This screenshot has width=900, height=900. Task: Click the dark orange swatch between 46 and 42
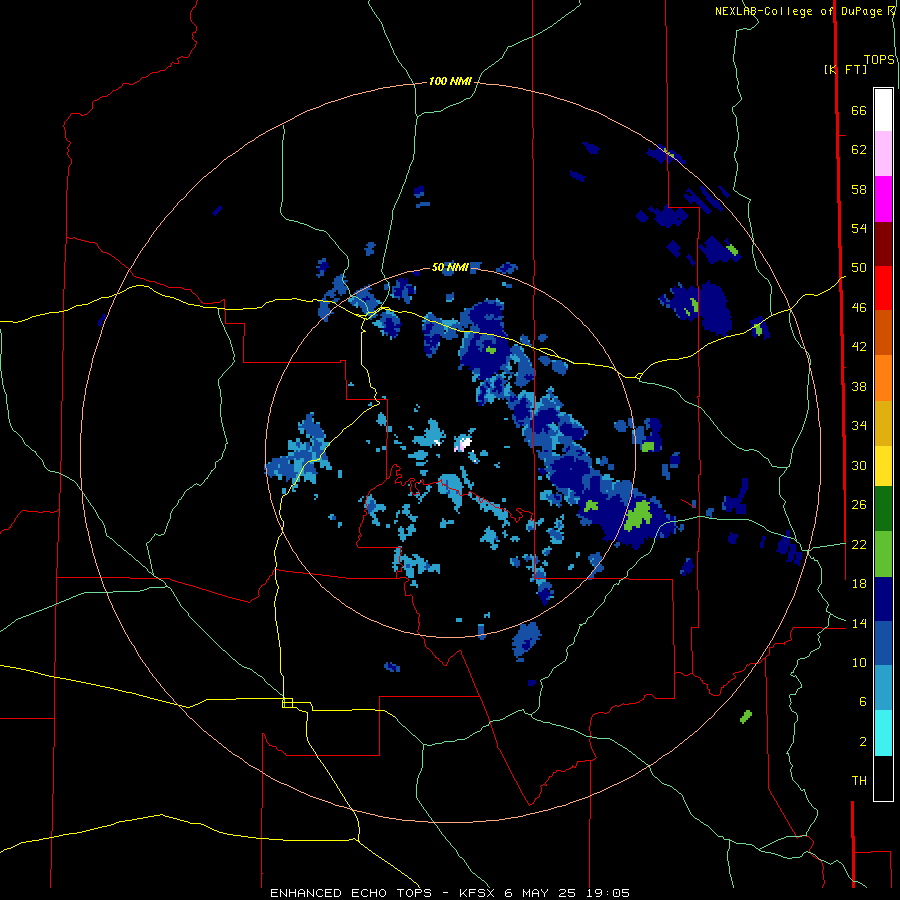tap(883, 332)
